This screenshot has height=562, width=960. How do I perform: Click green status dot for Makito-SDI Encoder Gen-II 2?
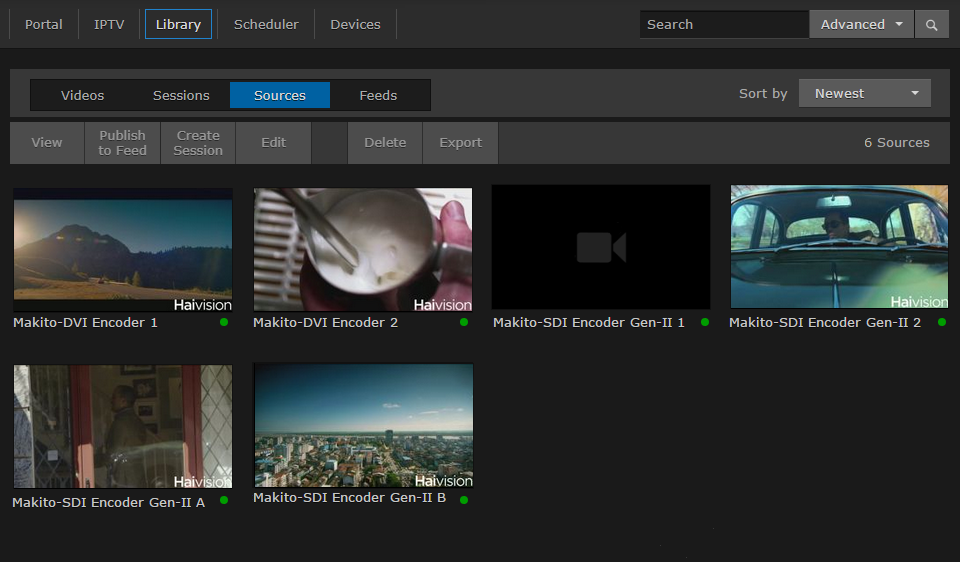click(942, 322)
